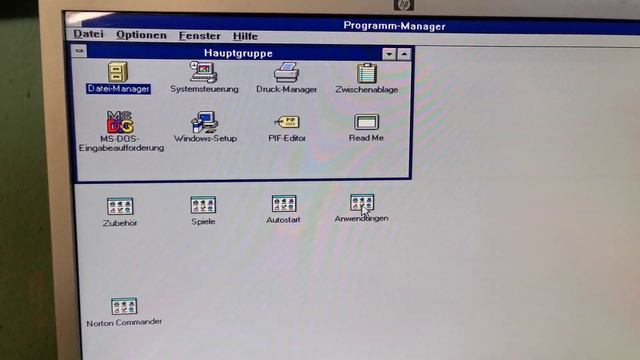Select the Anwendungen program group icon
Screen dimensions: 640x360
pyautogui.click(x=362, y=202)
